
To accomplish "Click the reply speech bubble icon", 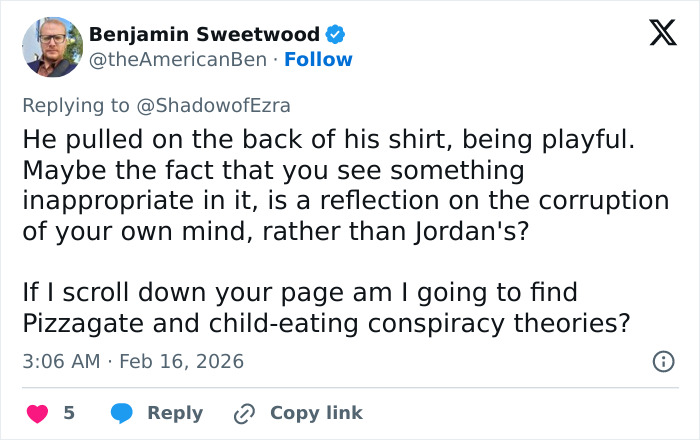I will (122, 413).
